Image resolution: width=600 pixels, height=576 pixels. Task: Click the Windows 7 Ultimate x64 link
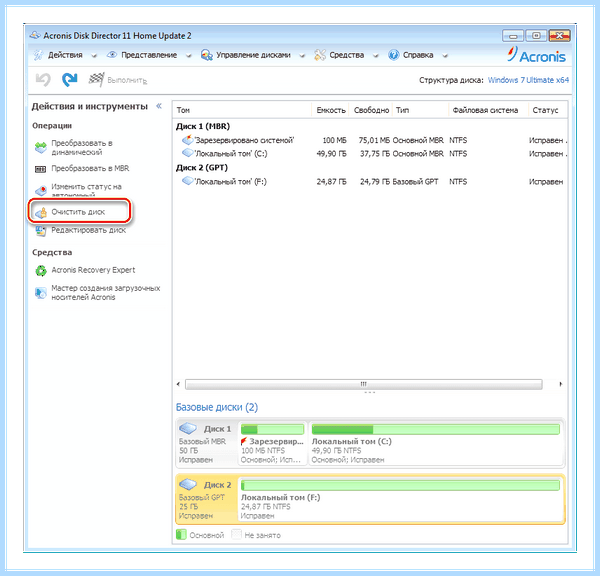(528, 80)
